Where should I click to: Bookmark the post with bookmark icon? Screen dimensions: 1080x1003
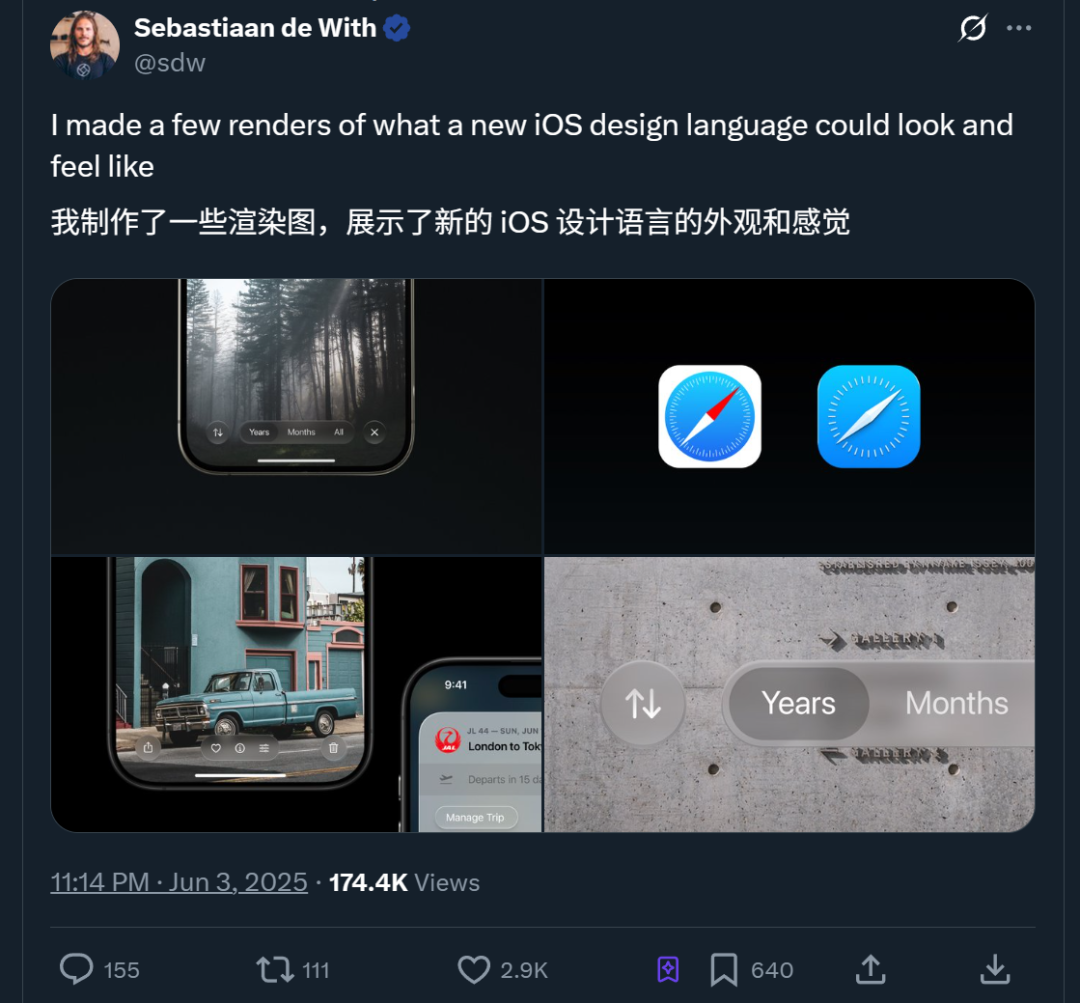point(724,970)
